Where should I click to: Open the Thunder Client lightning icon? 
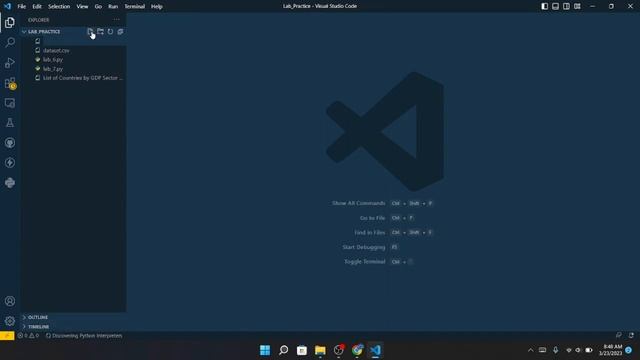click(10, 163)
